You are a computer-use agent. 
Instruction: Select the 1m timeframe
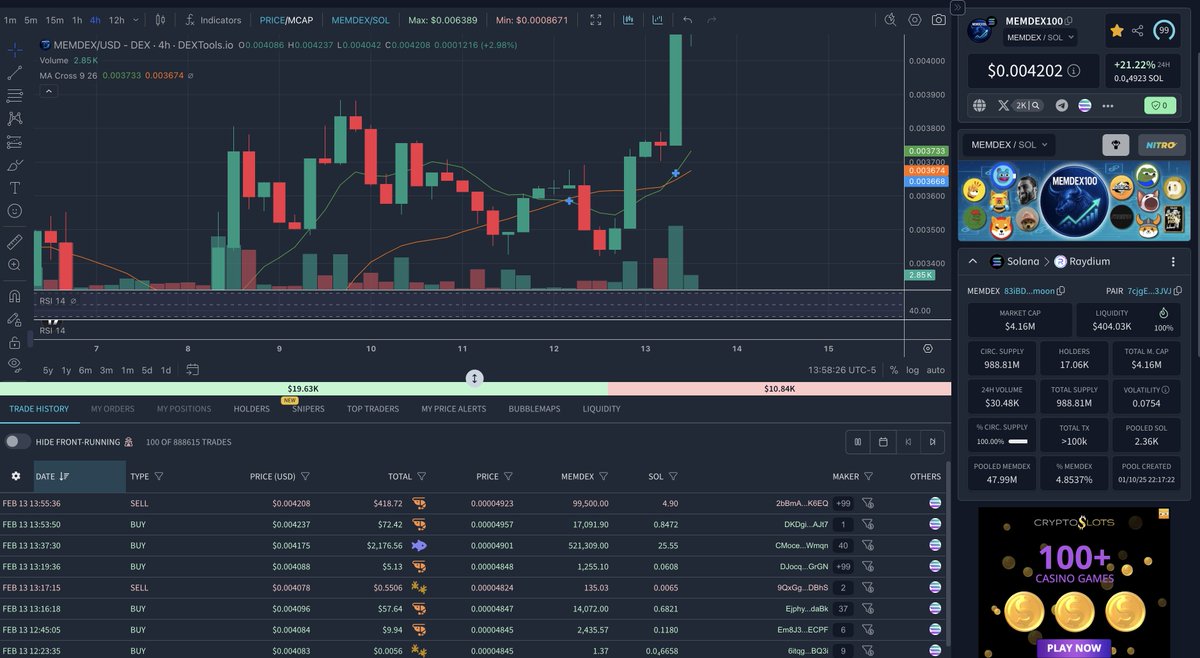click(x=10, y=20)
